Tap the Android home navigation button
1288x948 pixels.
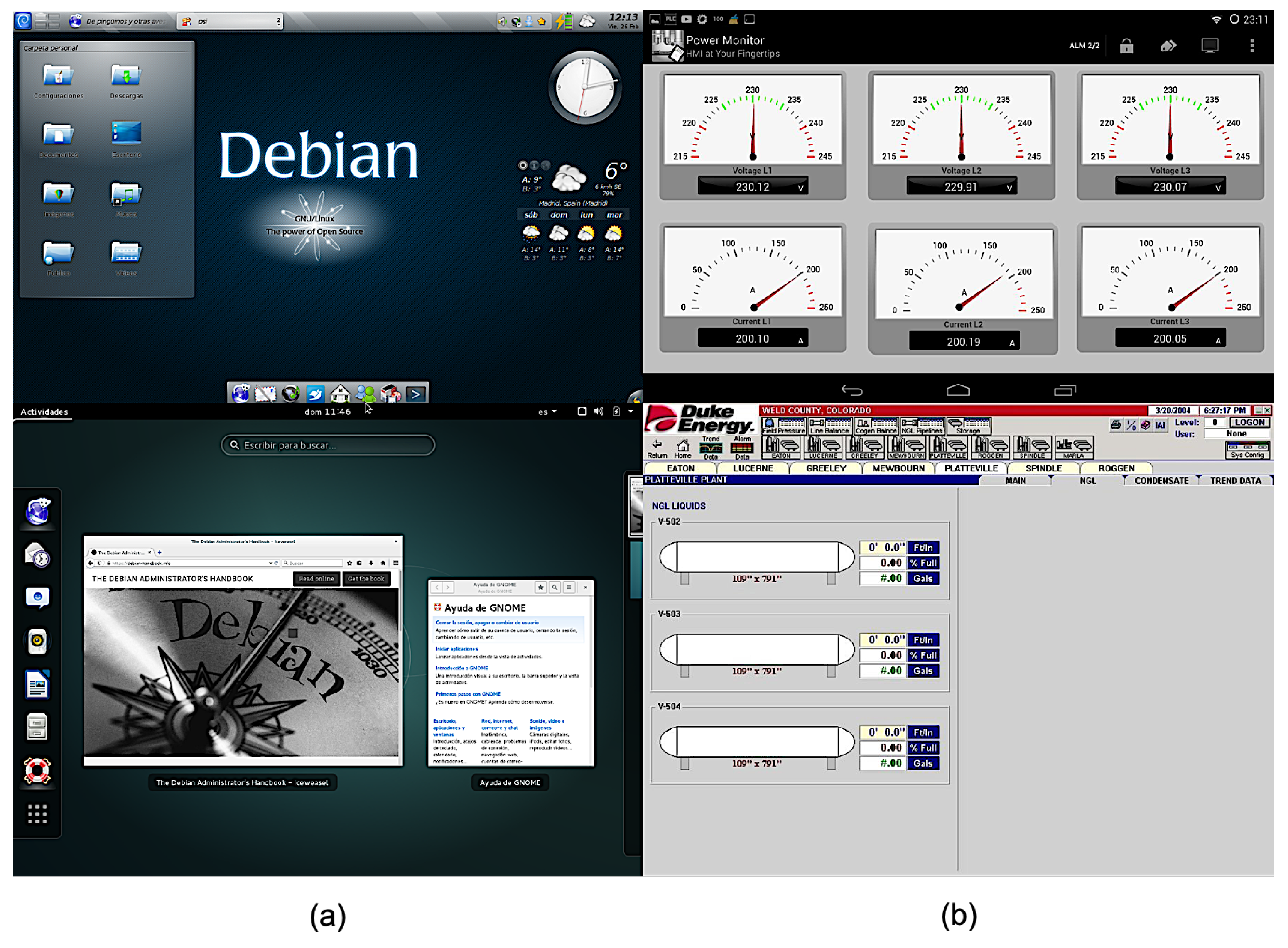957,390
